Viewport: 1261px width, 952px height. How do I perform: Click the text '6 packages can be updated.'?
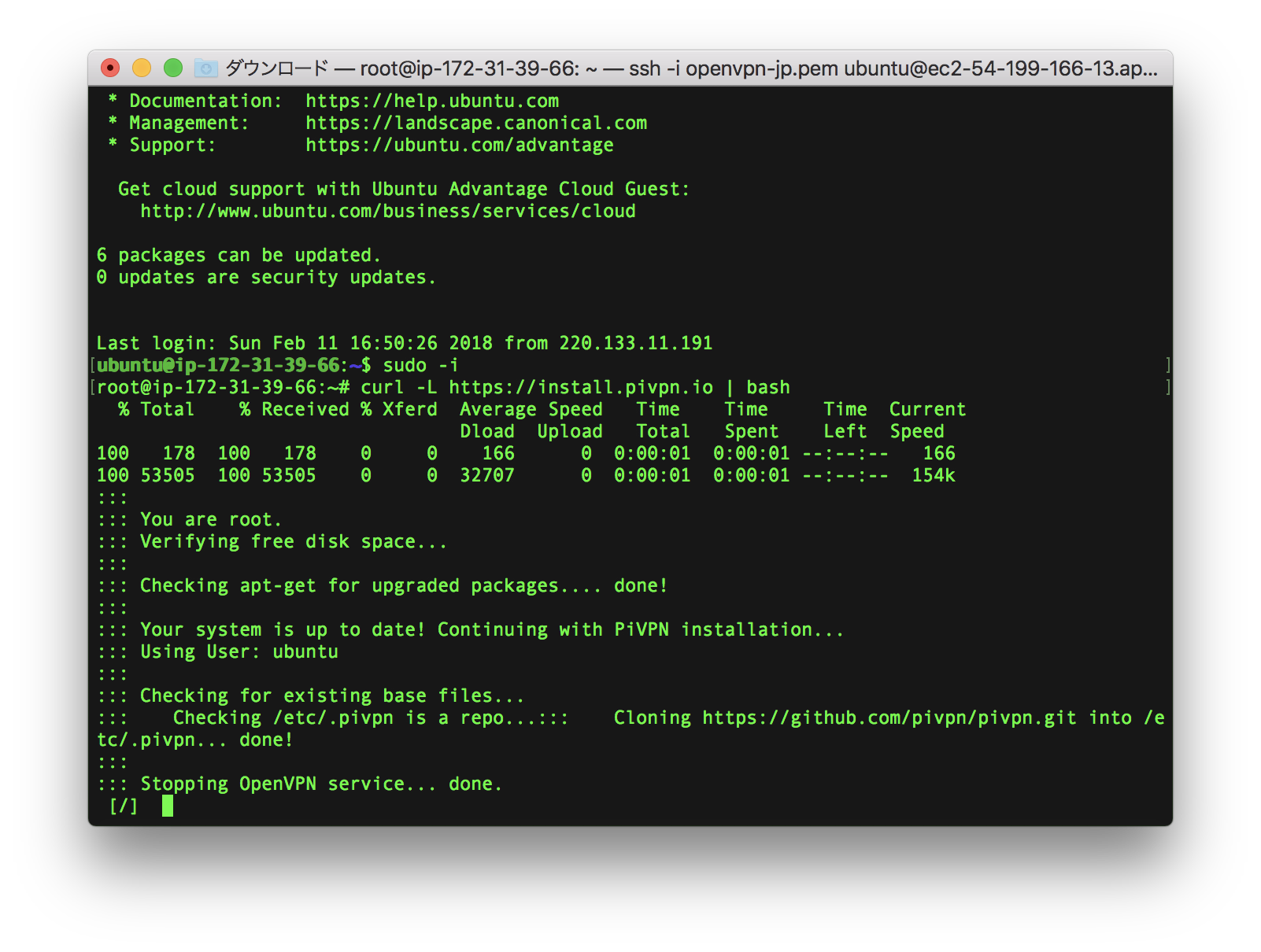239,255
